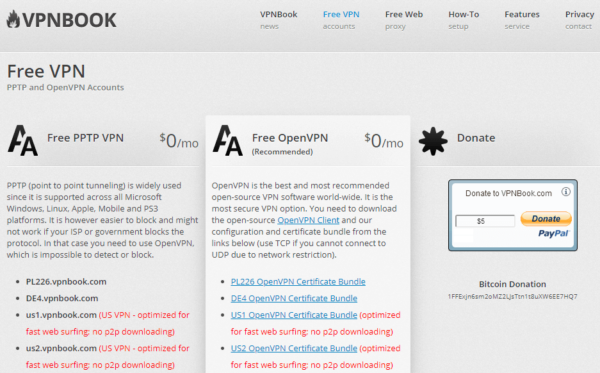Open the Free VPN accounts menu item
Image resolution: width=600 pixels, height=373 pixels.
pos(341,20)
